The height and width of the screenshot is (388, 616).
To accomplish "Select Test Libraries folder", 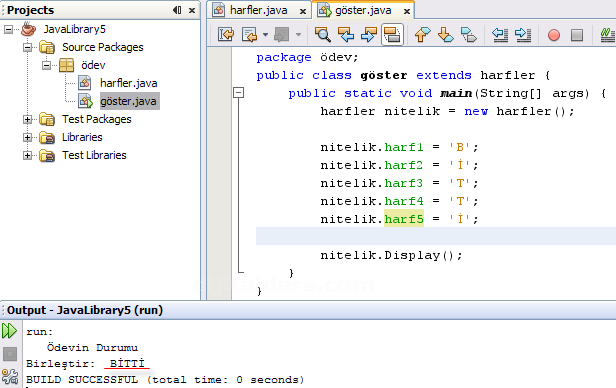I will [94, 156].
